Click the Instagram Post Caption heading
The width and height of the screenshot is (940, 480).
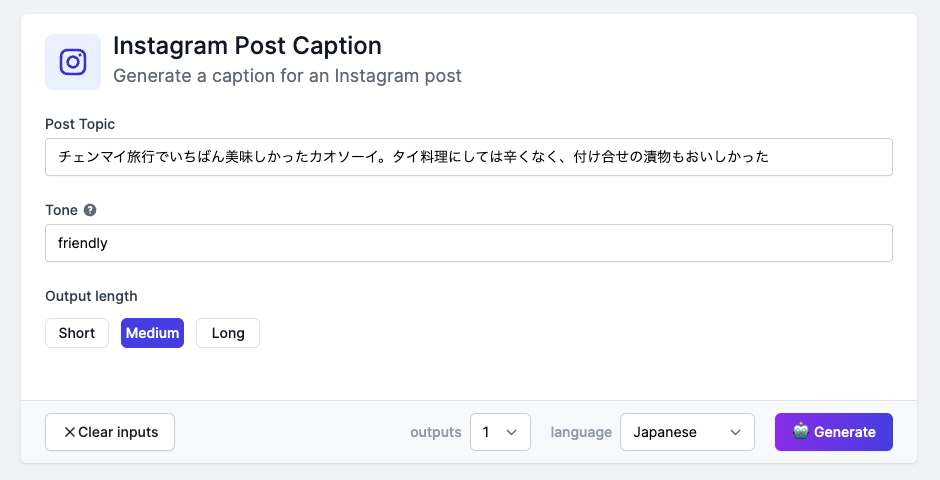[x=247, y=45]
